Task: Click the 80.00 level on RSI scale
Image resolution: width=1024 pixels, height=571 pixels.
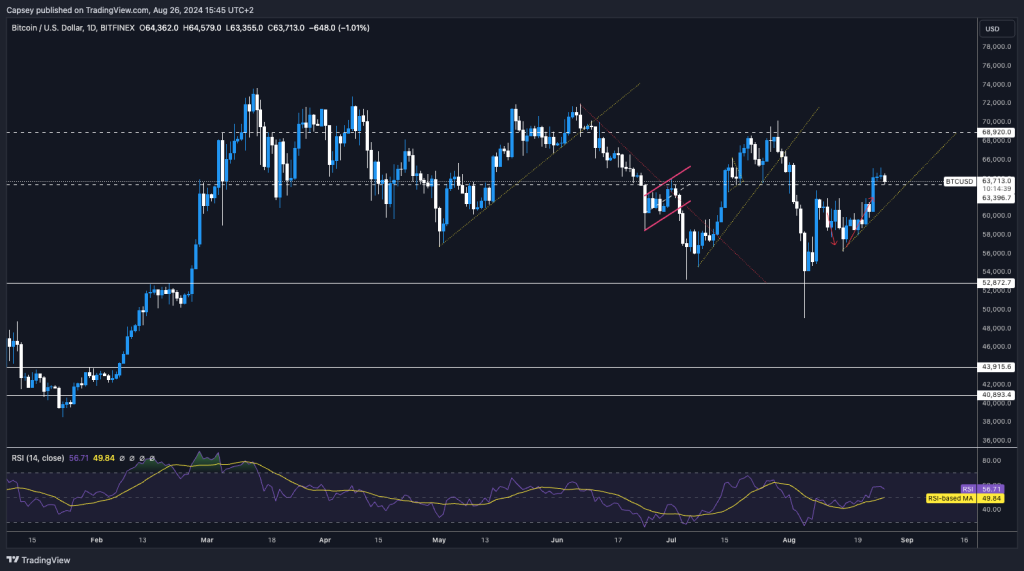Action: coord(993,461)
